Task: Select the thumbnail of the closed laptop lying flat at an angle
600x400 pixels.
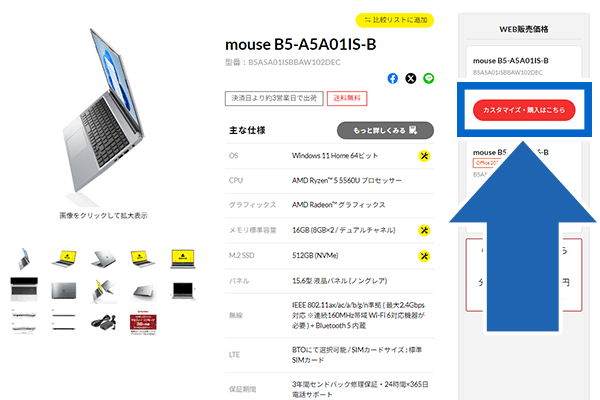Action: (x=143, y=291)
